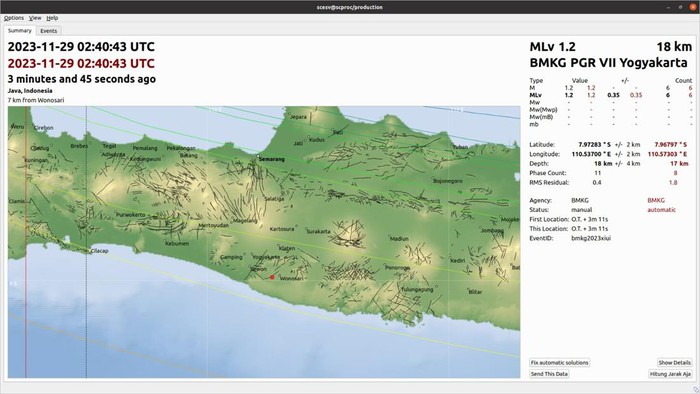
Task: Click the Show Details button
Action: click(675, 362)
